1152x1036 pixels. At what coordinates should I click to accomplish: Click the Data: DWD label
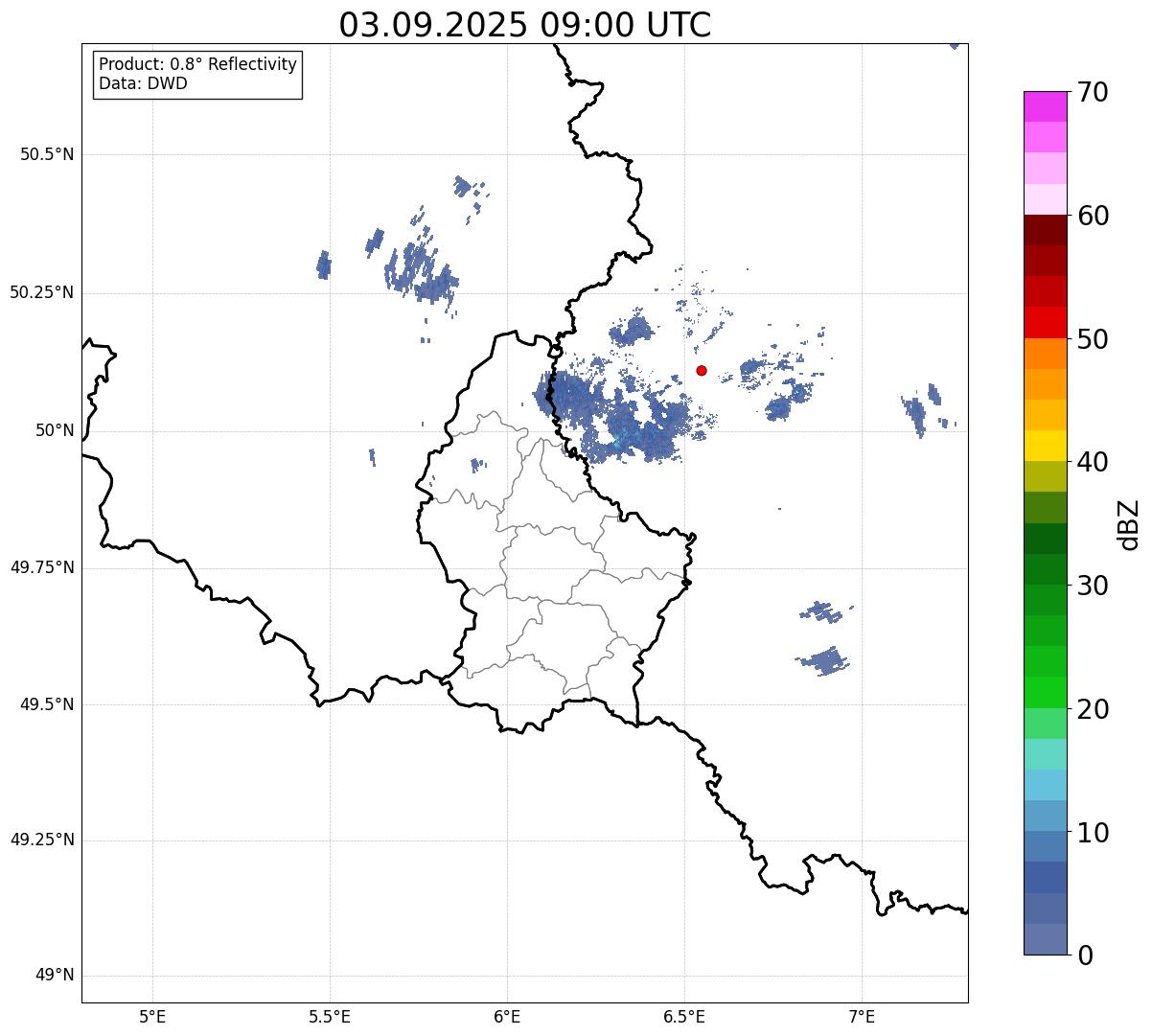(143, 83)
